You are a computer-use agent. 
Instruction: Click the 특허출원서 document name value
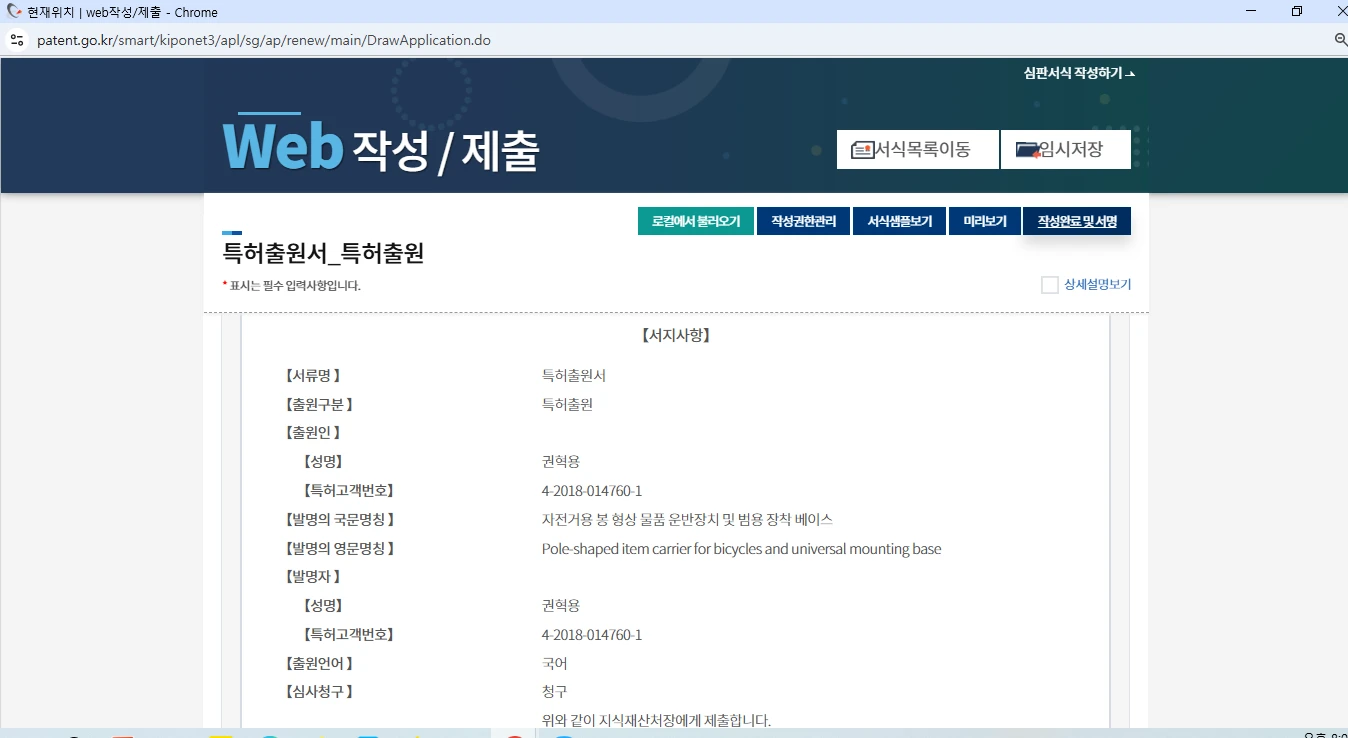pyautogui.click(x=574, y=376)
